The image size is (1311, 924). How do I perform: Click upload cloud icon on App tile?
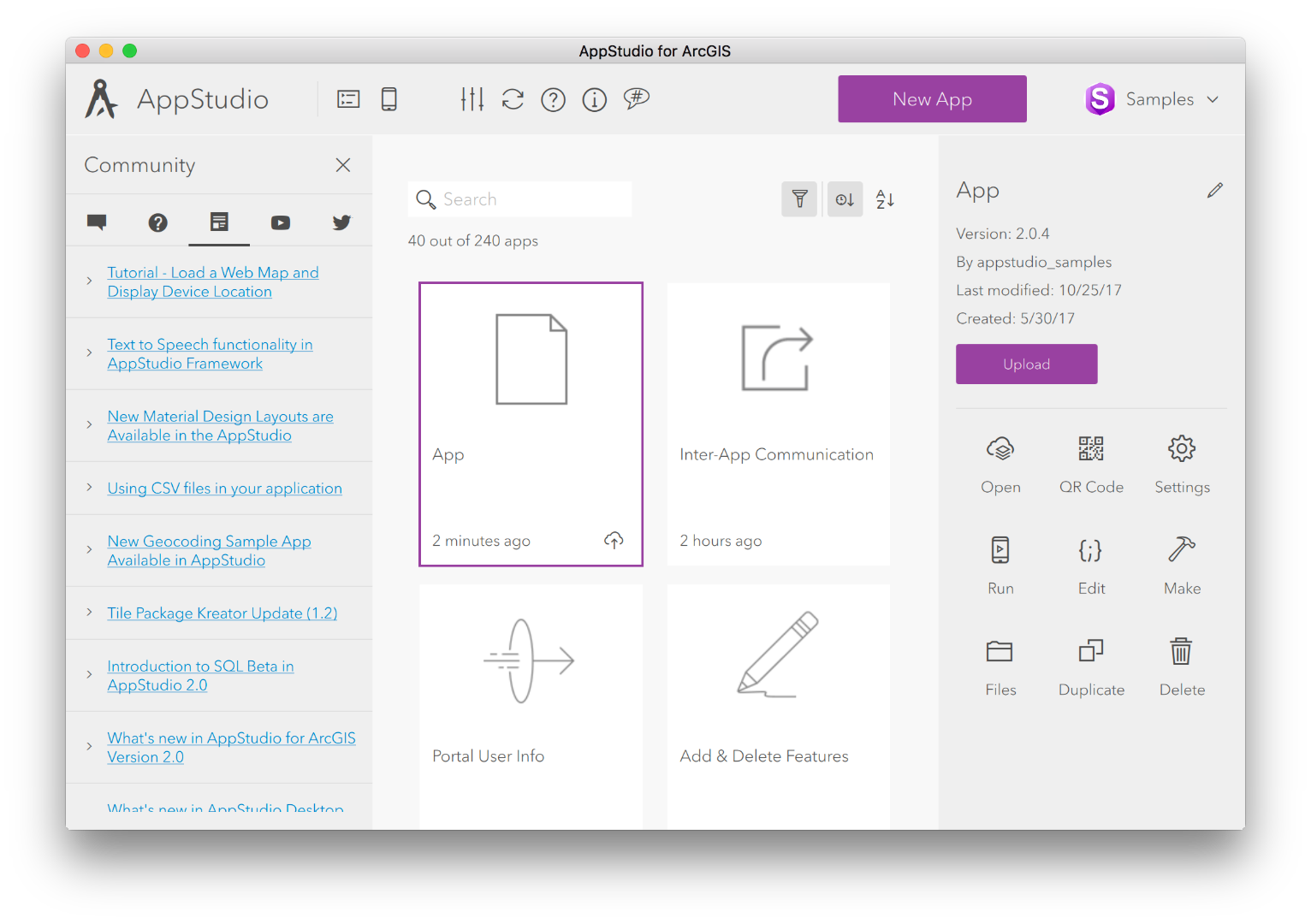point(614,540)
